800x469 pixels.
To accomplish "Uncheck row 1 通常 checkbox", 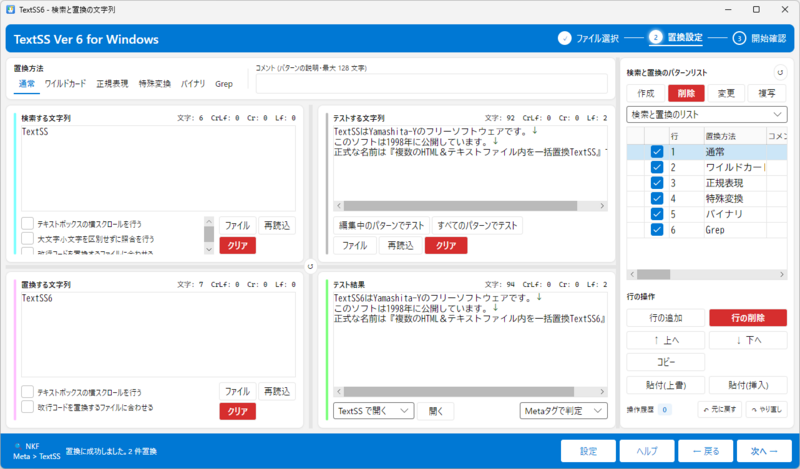I will [x=657, y=152].
